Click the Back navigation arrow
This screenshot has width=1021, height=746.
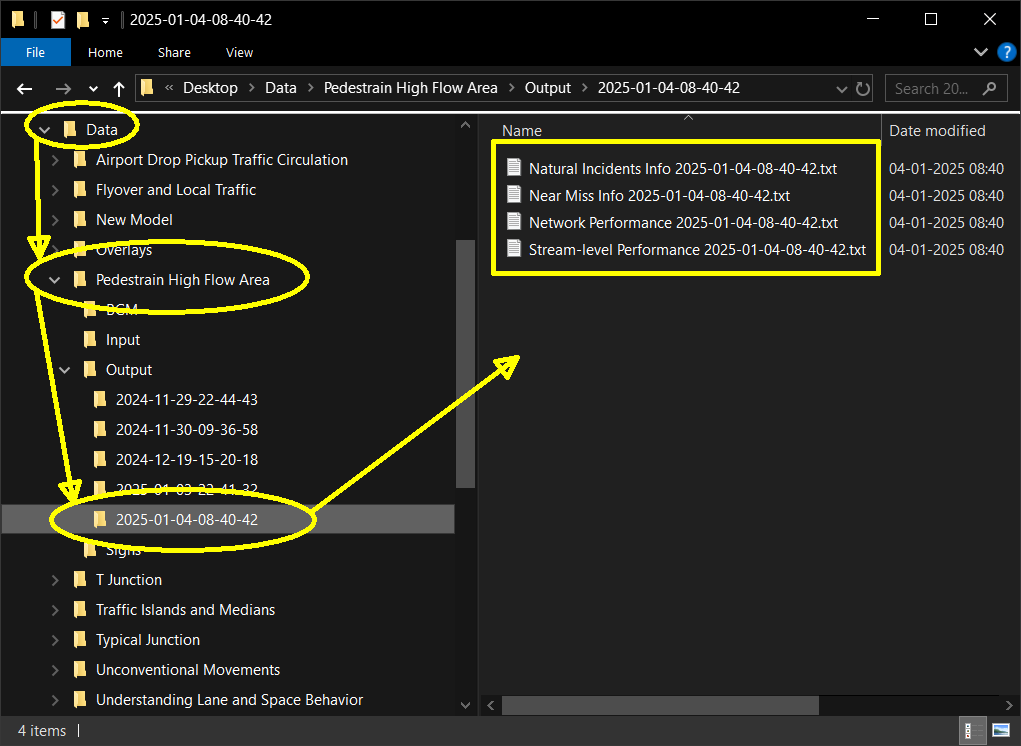[x=25, y=88]
